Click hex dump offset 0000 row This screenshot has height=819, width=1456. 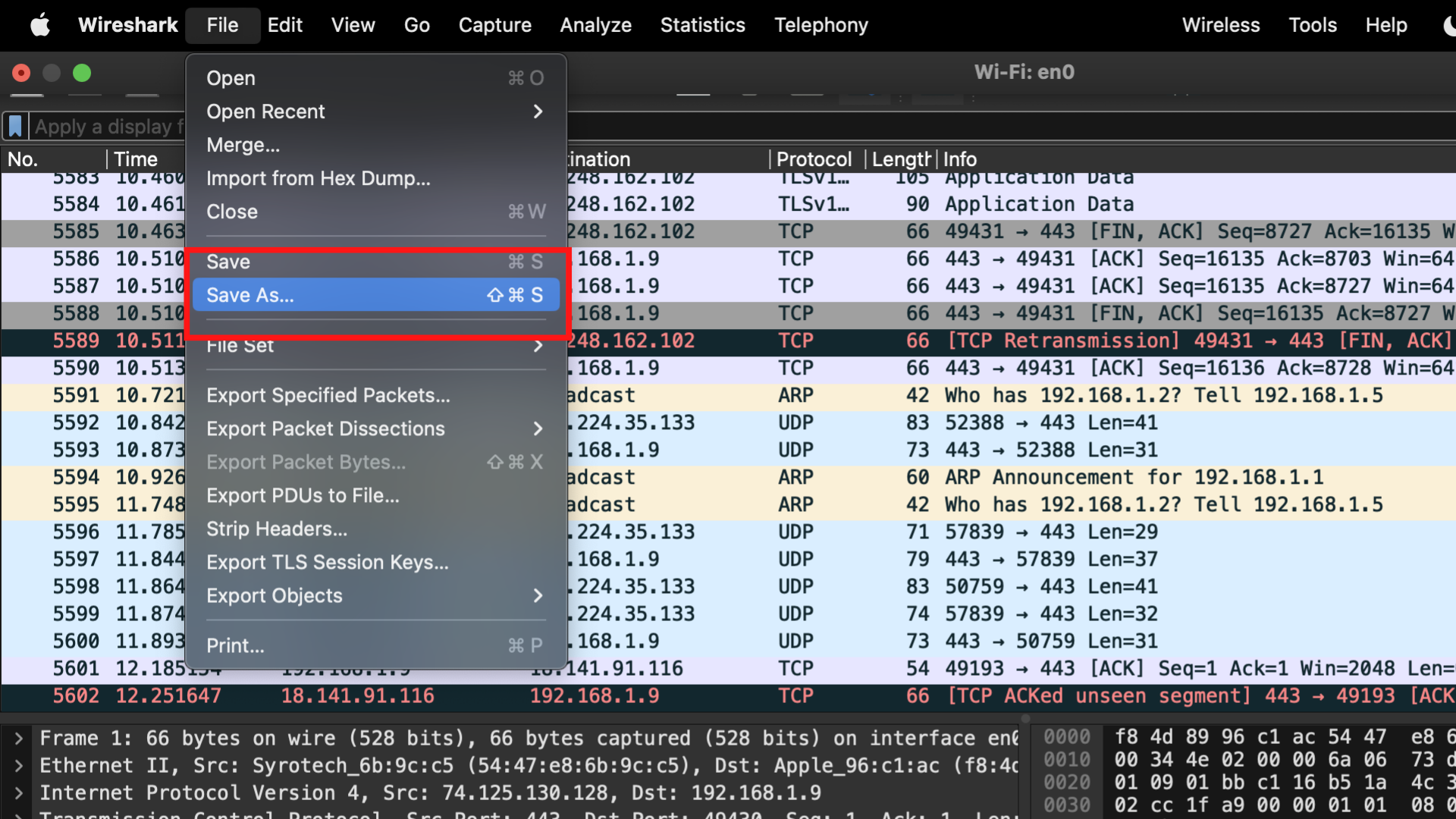pos(1244,736)
